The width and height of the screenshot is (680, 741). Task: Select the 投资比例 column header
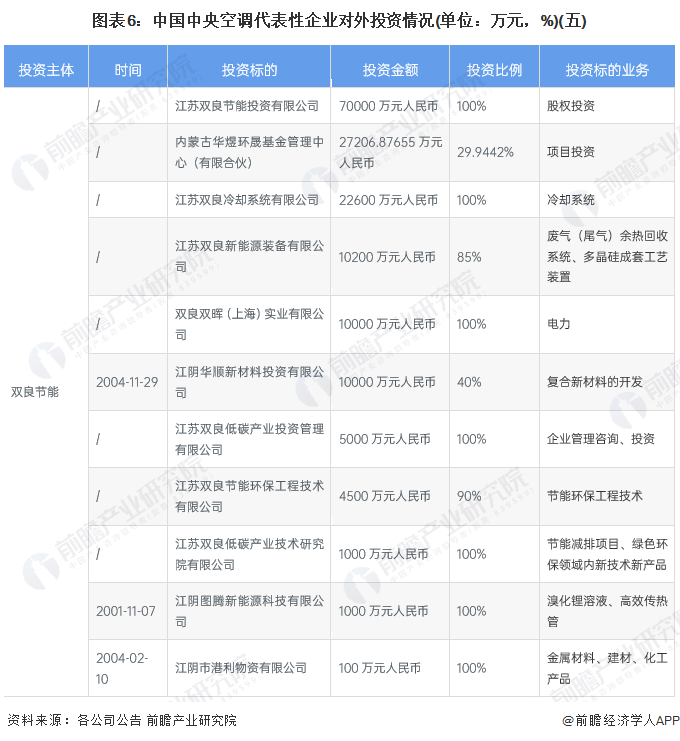494,70
